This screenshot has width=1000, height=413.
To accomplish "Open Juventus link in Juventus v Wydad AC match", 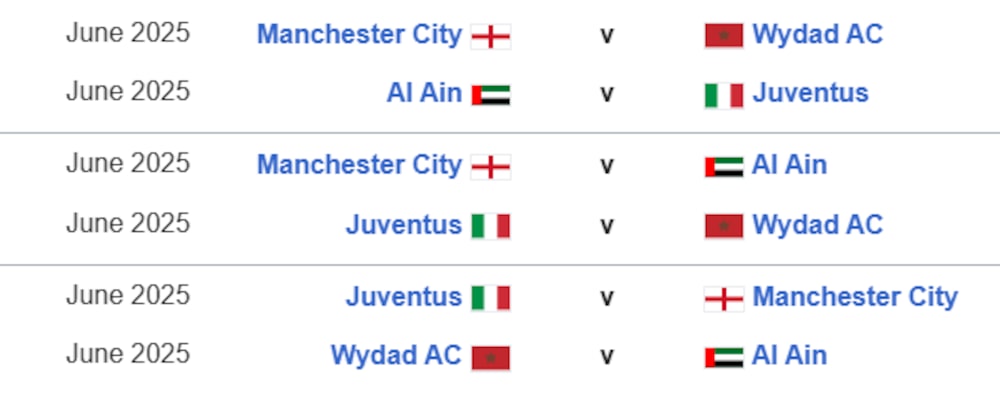I will point(403,225).
